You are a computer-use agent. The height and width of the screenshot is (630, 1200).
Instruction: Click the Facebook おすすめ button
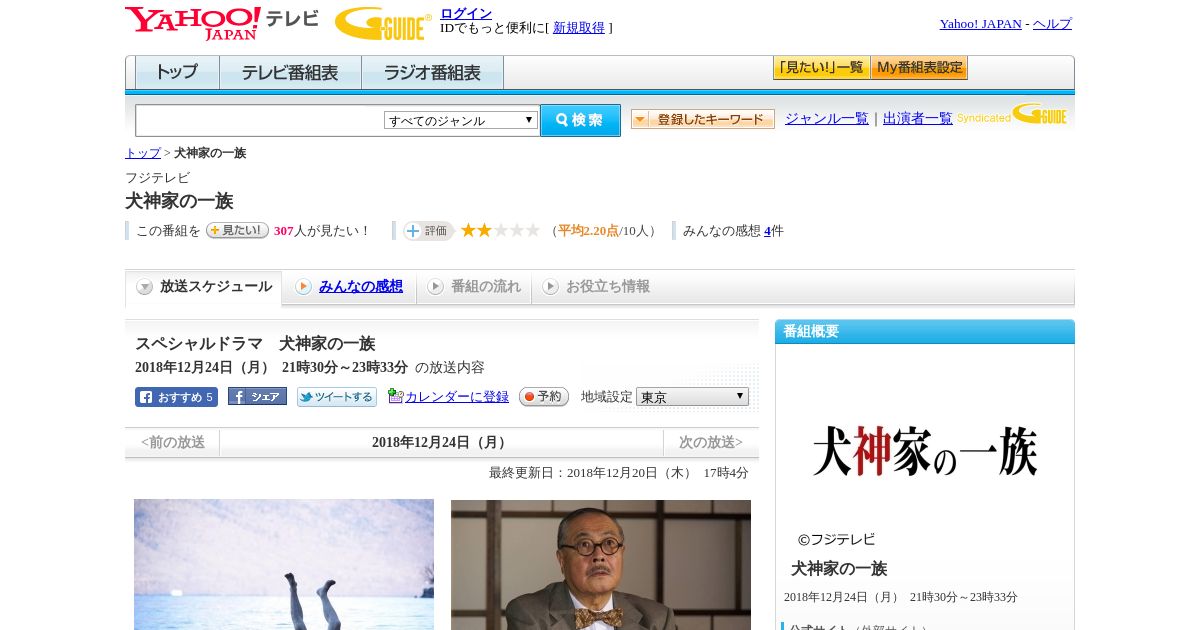(x=176, y=397)
